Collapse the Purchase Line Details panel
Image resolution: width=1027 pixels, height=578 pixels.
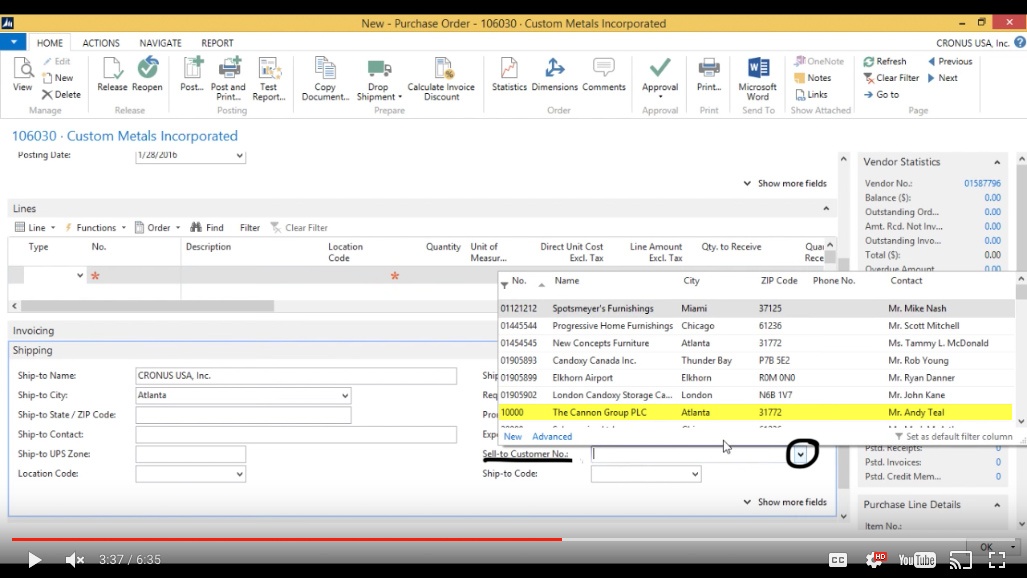(x=997, y=505)
